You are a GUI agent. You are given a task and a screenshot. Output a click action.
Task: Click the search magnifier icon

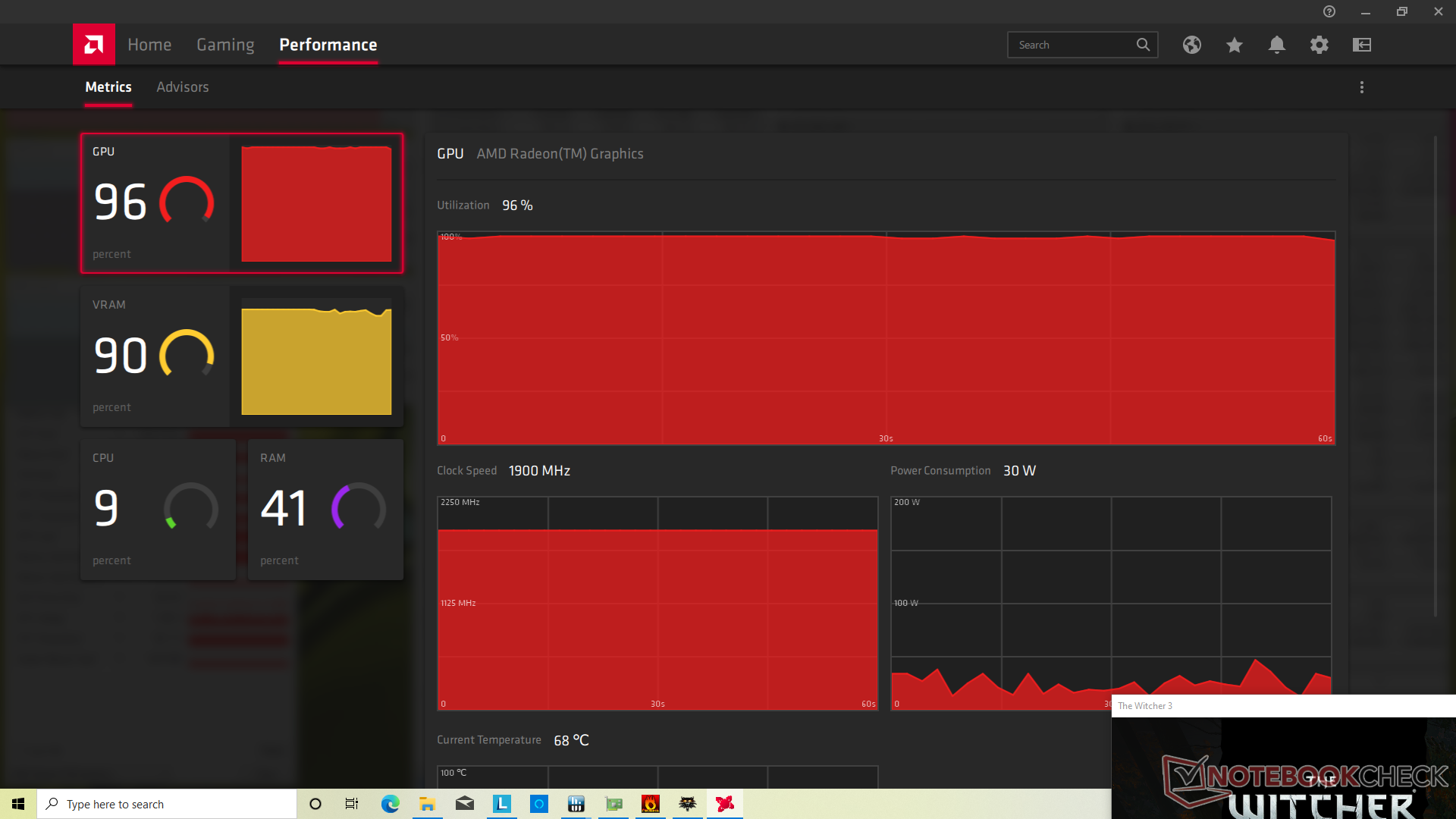pyautogui.click(x=1143, y=45)
